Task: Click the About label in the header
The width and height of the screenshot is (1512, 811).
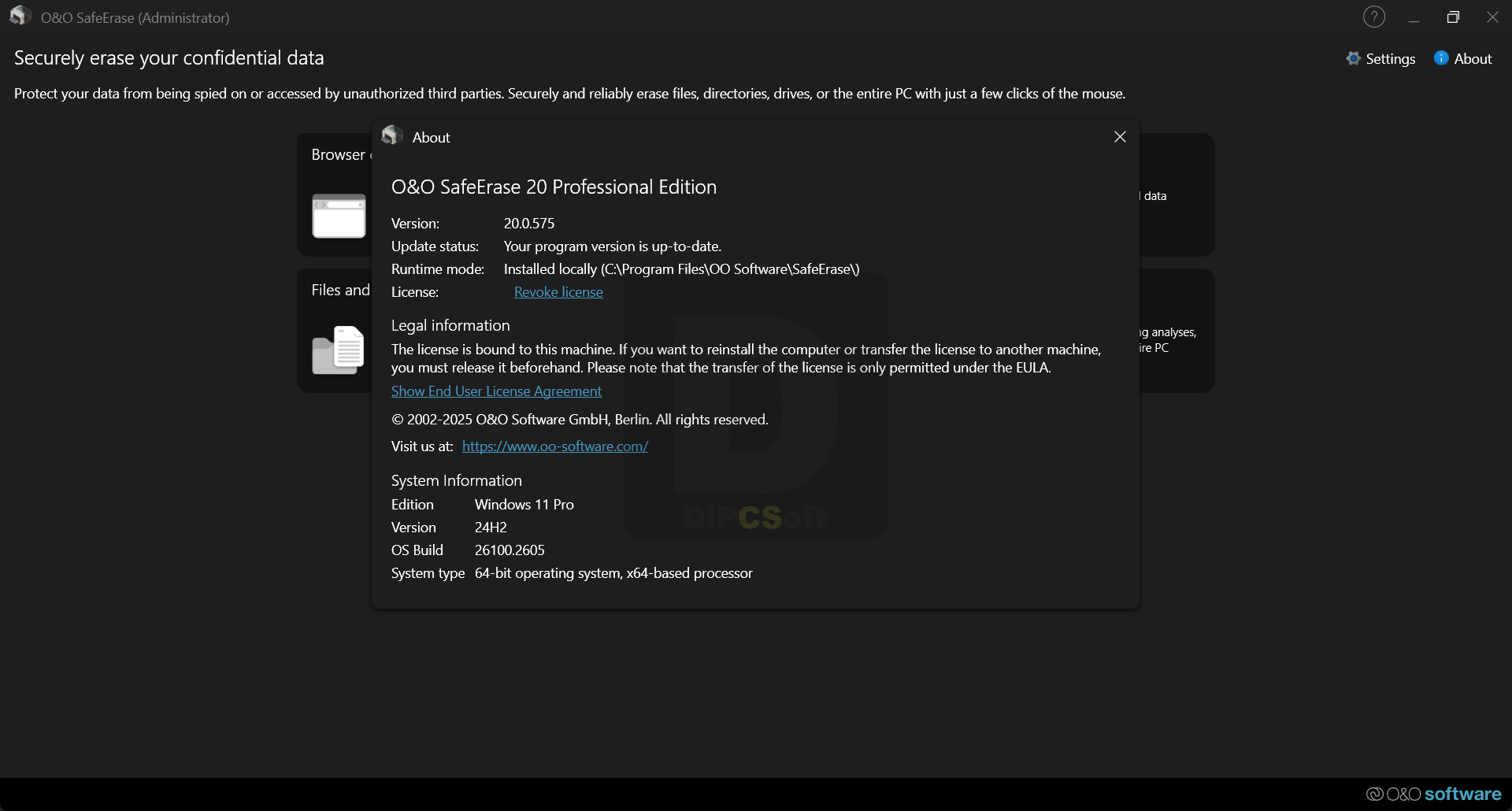Action: 1473,58
